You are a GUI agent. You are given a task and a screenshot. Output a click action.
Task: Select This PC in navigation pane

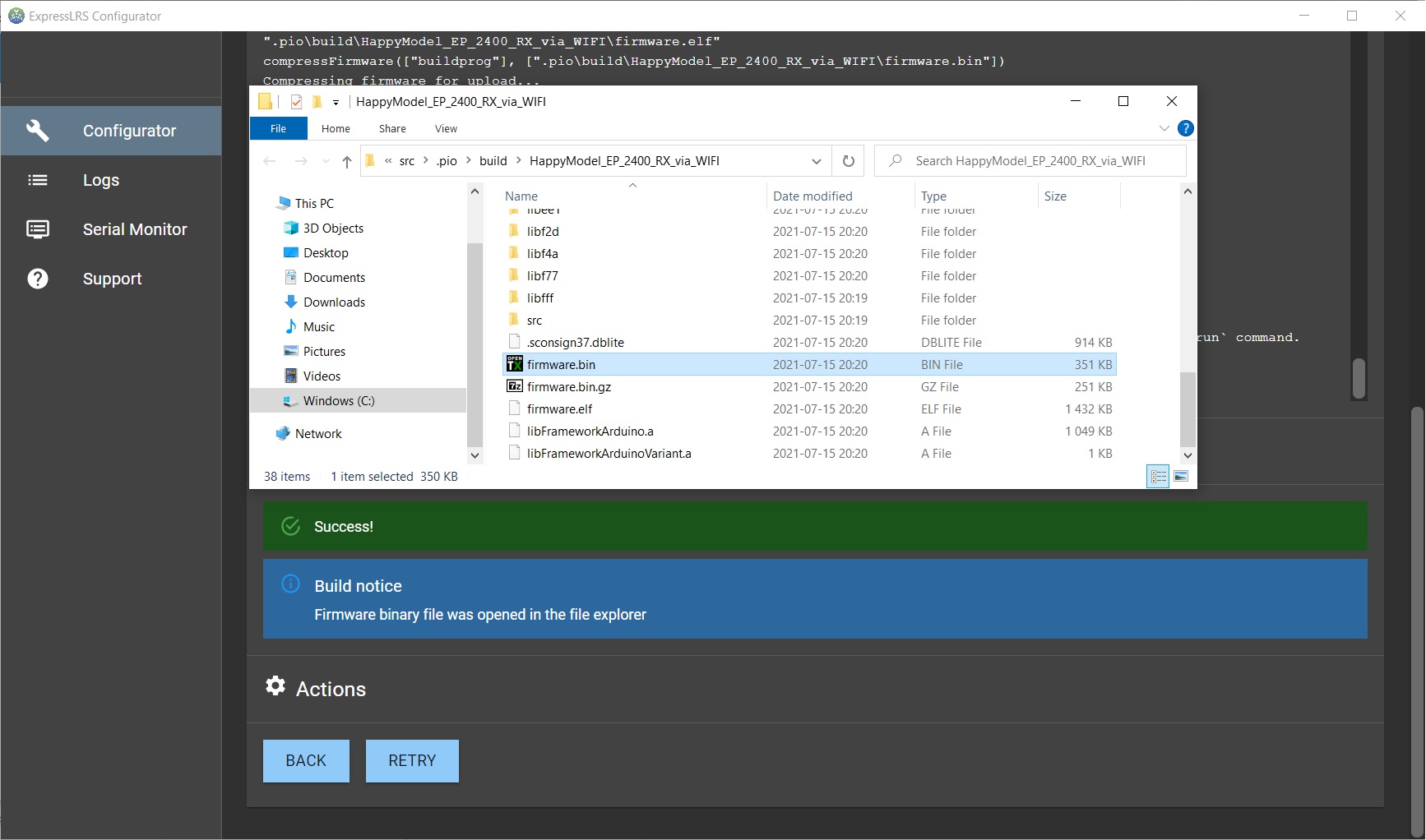tap(306, 203)
